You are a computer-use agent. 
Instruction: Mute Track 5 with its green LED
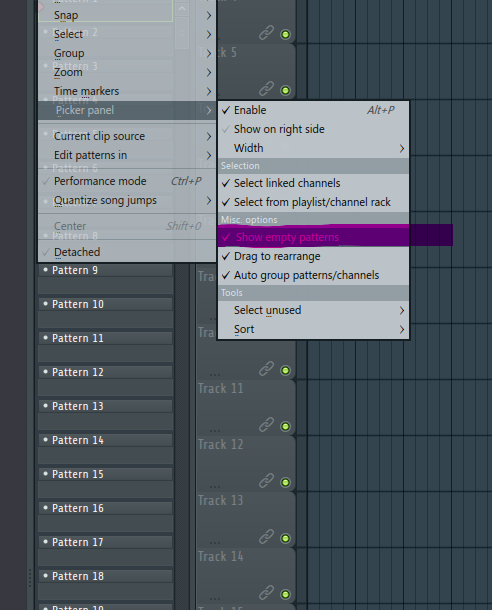click(x=285, y=91)
